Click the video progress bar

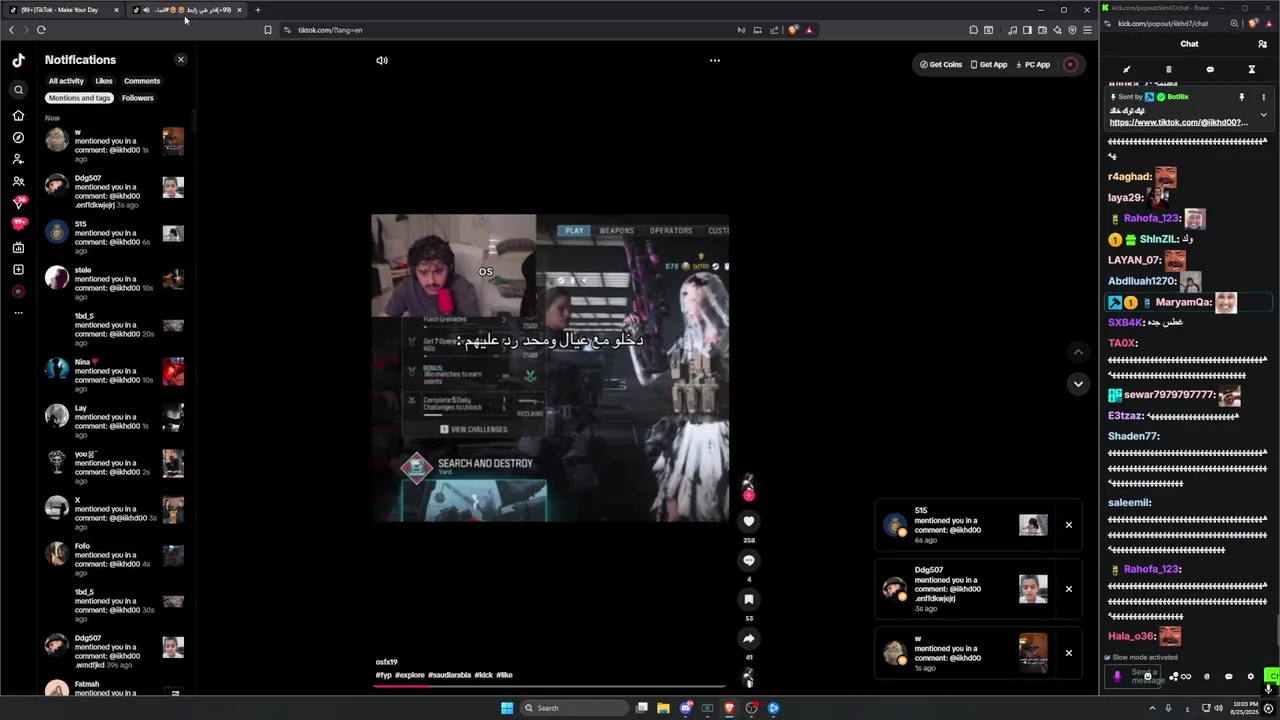[550, 686]
